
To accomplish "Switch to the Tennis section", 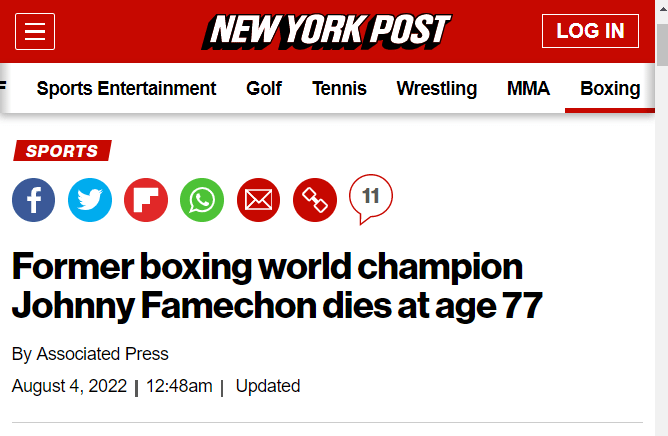I will [x=339, y=88].
